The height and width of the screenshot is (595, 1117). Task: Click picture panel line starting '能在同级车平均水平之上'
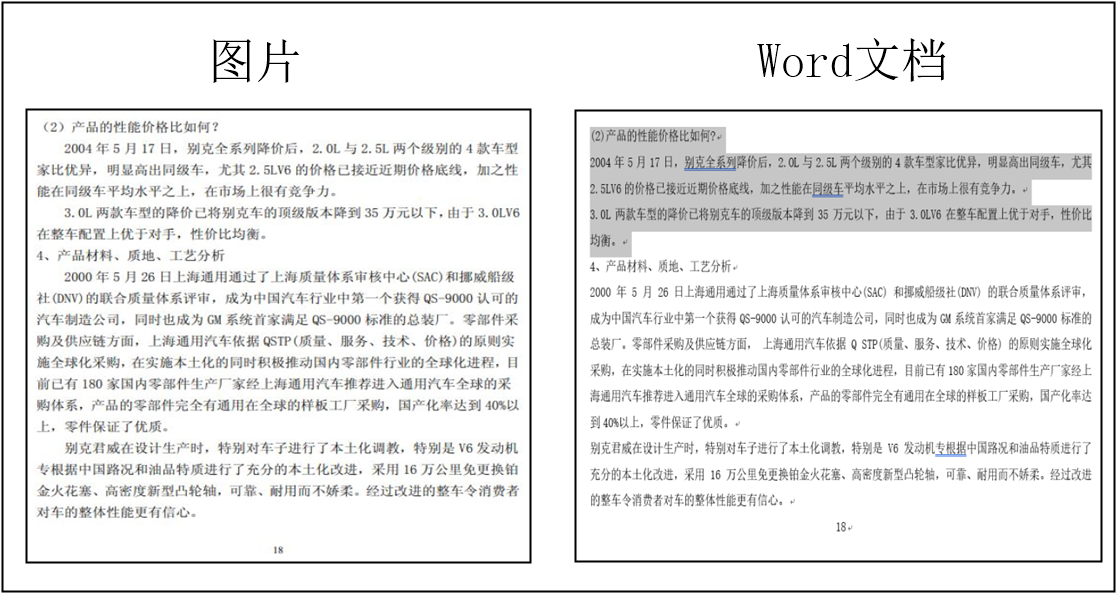187,191
